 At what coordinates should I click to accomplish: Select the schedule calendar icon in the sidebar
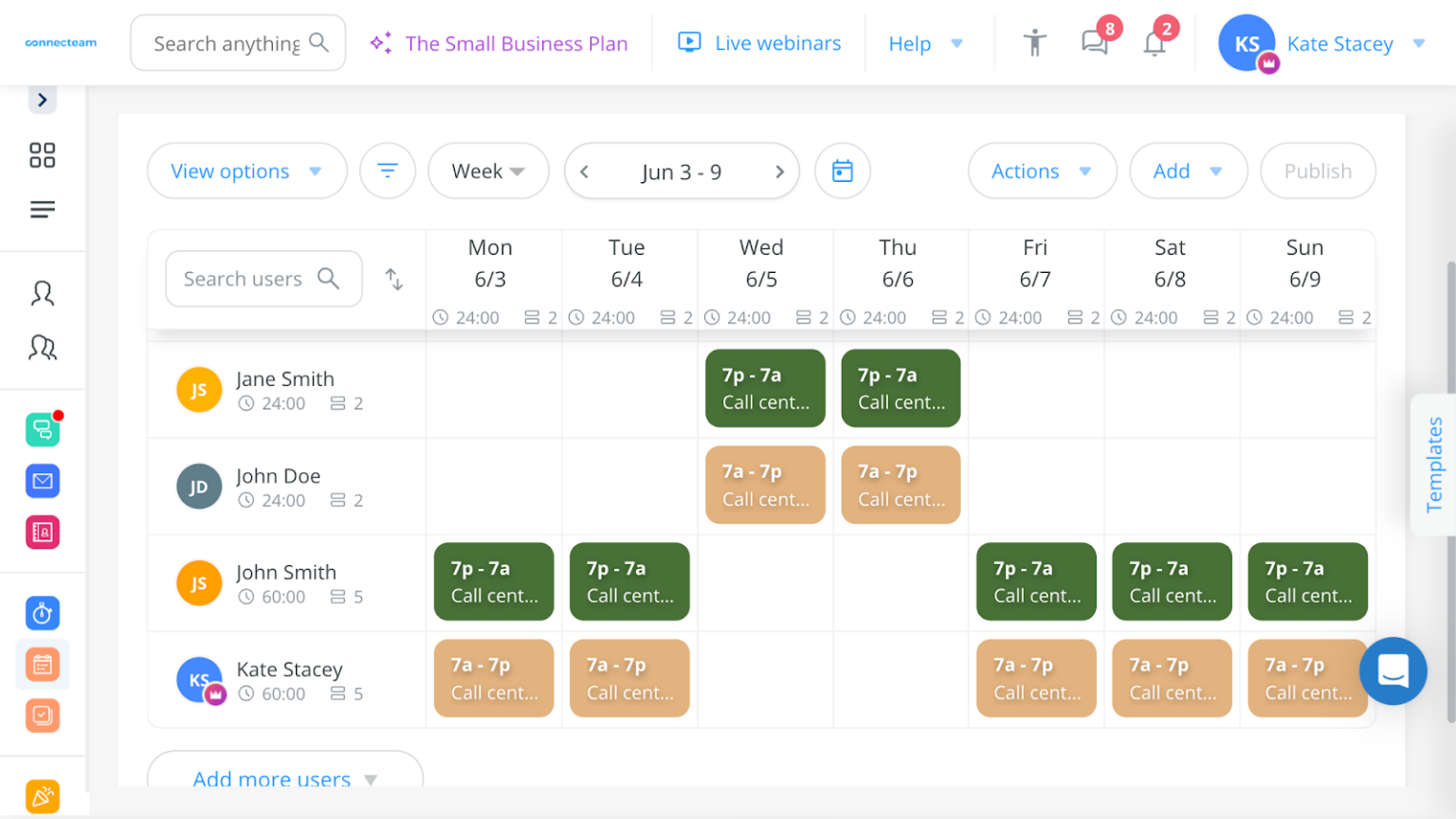point(42,664)
